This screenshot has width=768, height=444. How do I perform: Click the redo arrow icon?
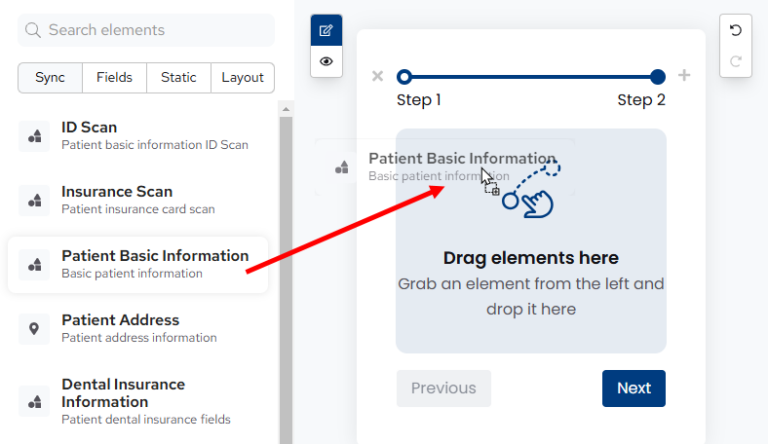tap(735, 61)
